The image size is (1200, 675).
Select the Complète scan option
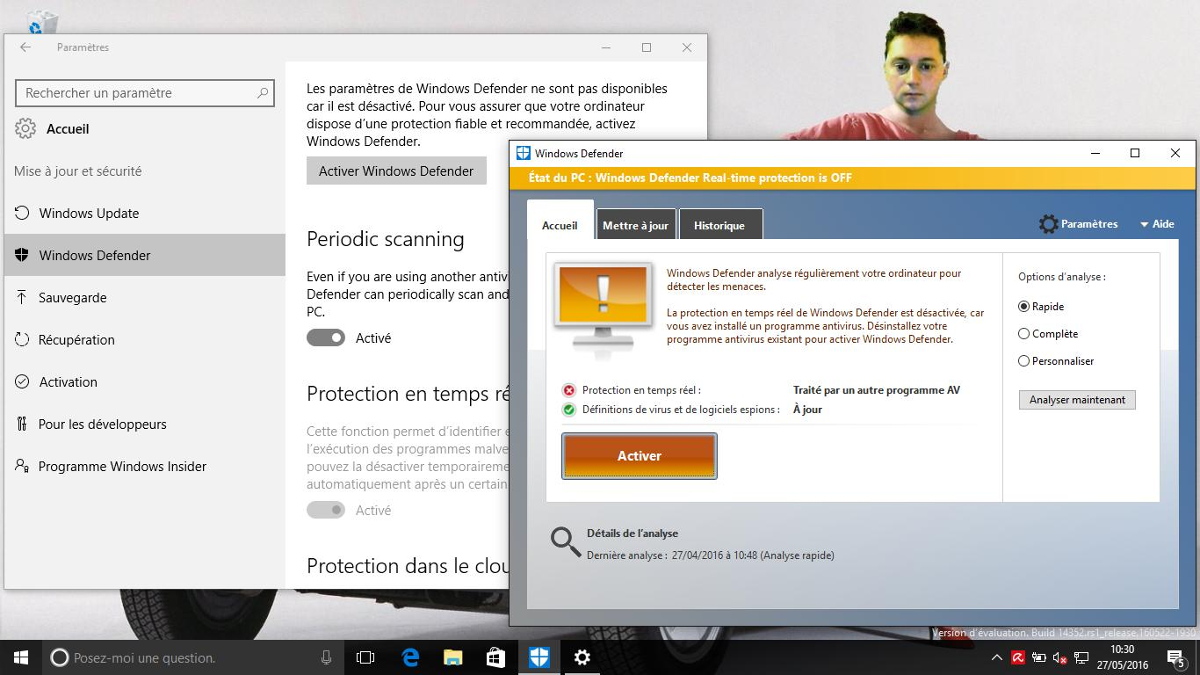click(x=1024, y=334)
